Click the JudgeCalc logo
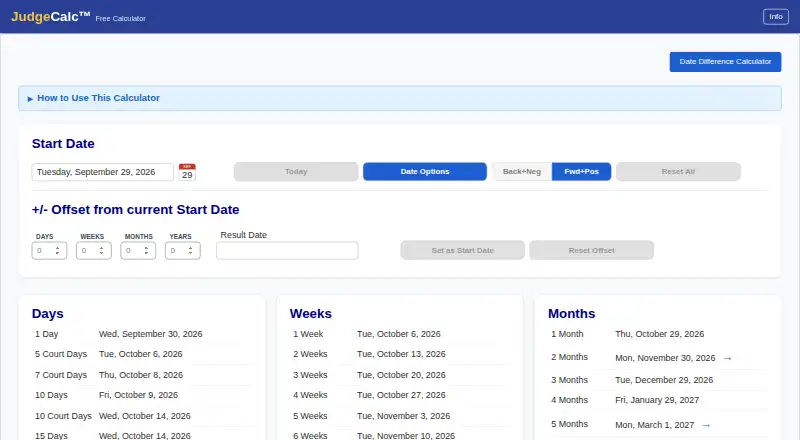Viewport: 800px width, 440px height. pyautogui.click(x=51, y=17)
